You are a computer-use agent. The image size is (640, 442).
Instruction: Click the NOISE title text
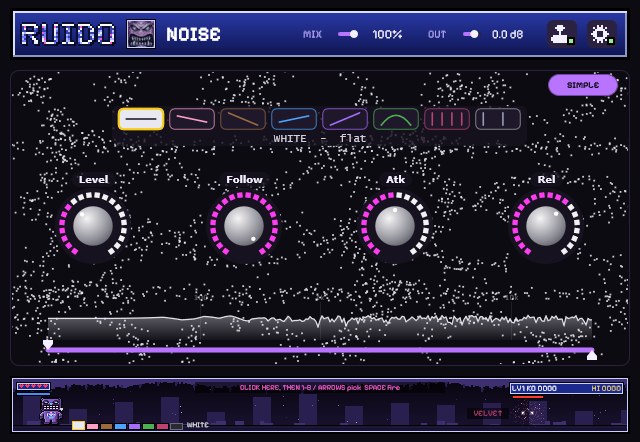193,34
